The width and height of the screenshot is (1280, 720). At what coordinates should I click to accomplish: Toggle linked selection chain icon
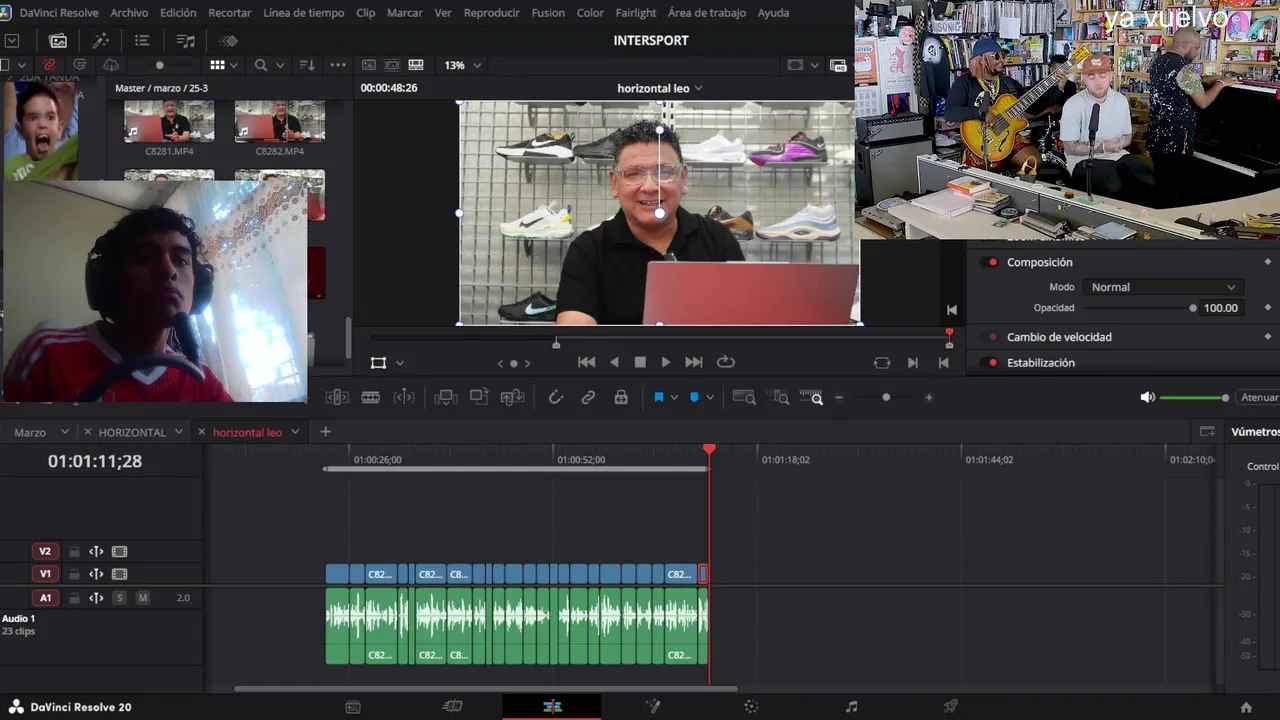(x=588, y=397)
